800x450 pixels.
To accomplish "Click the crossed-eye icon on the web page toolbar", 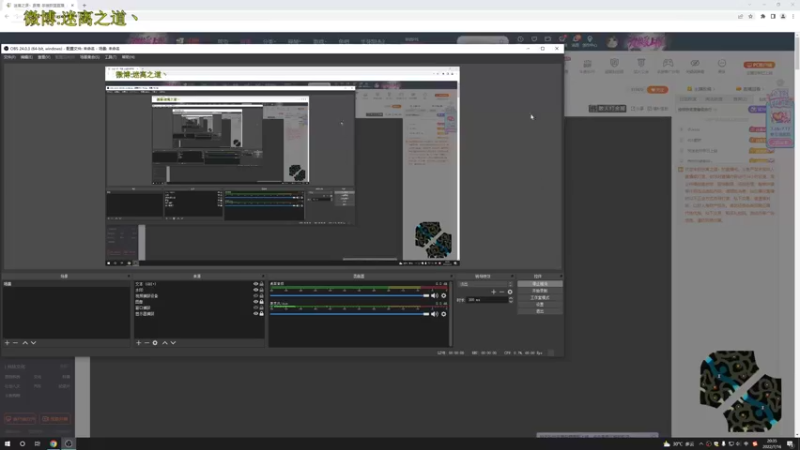I will 695,63.
